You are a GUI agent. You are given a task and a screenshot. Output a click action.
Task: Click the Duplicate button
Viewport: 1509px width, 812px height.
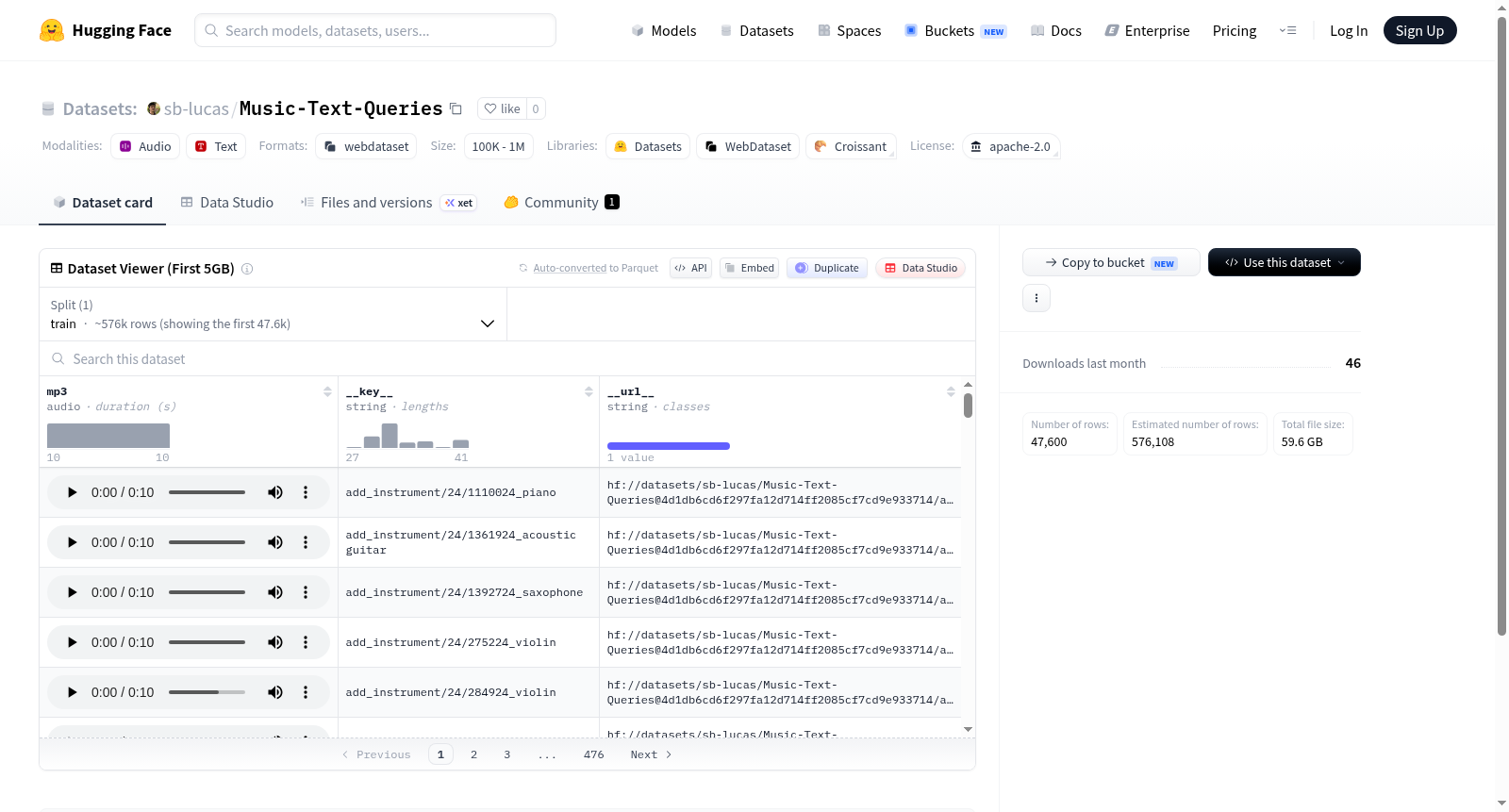[x=827, y=268]
